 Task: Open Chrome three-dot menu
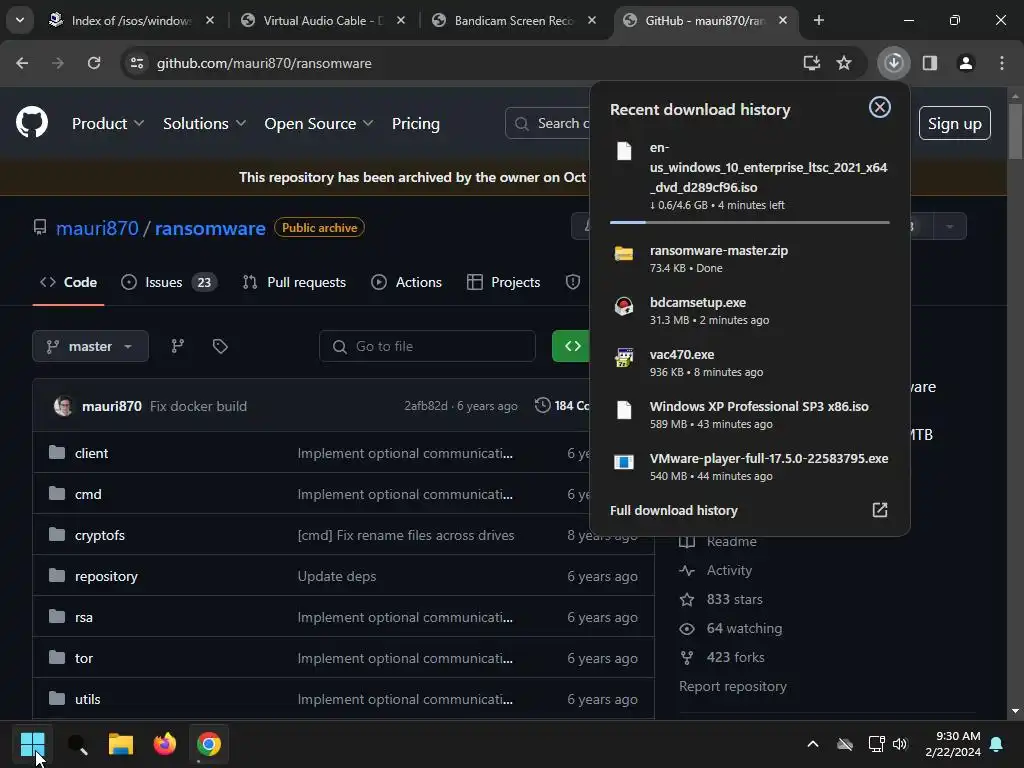[x=1002, y=63]
